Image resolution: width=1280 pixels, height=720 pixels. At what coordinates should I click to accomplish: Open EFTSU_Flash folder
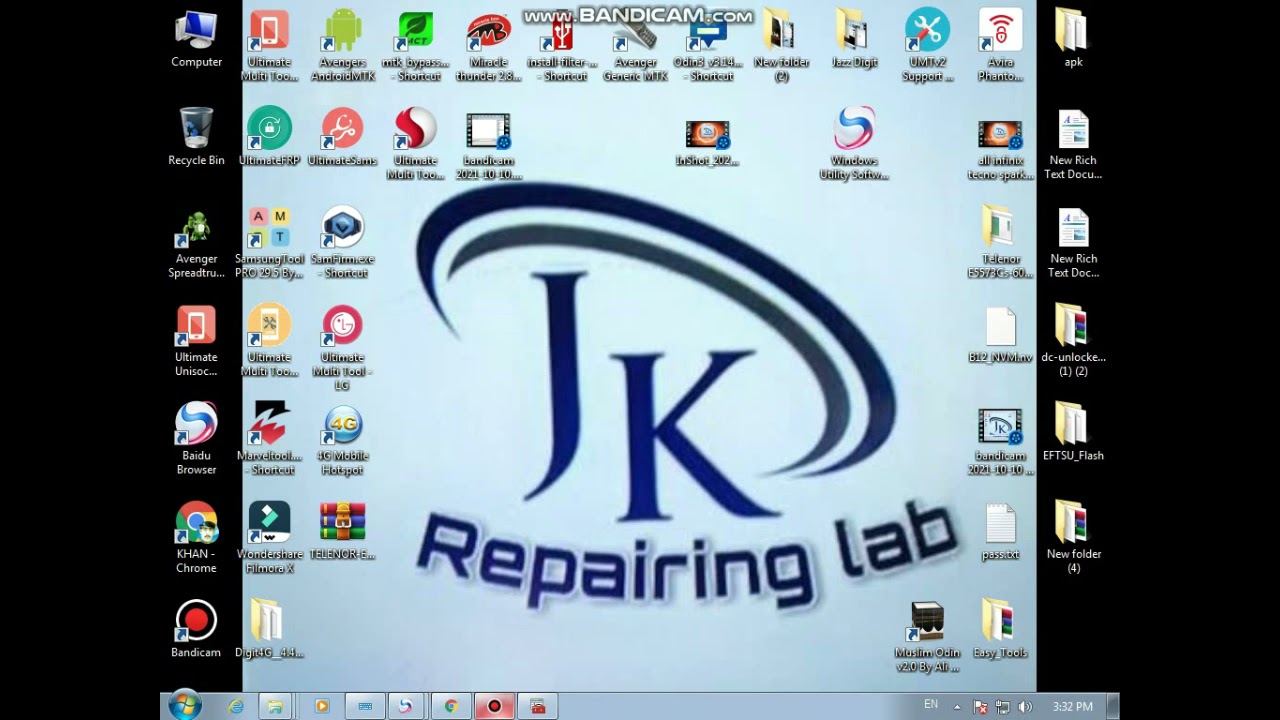1073,432
